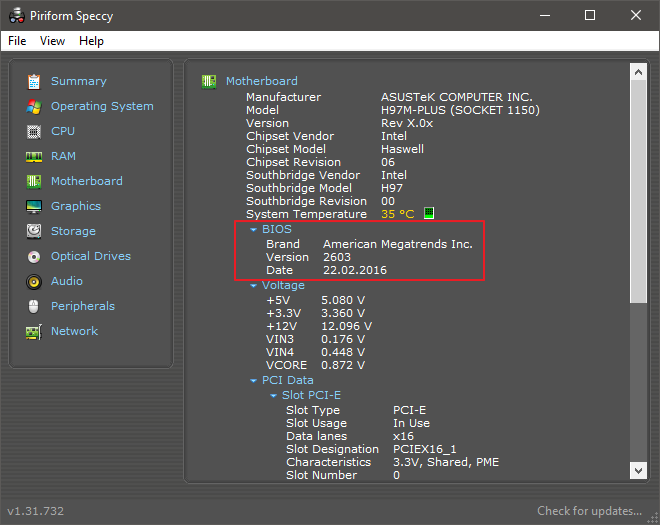Minimize the Speccy window
This screenshot has height=525, width=660.
(x=545, y=16)
